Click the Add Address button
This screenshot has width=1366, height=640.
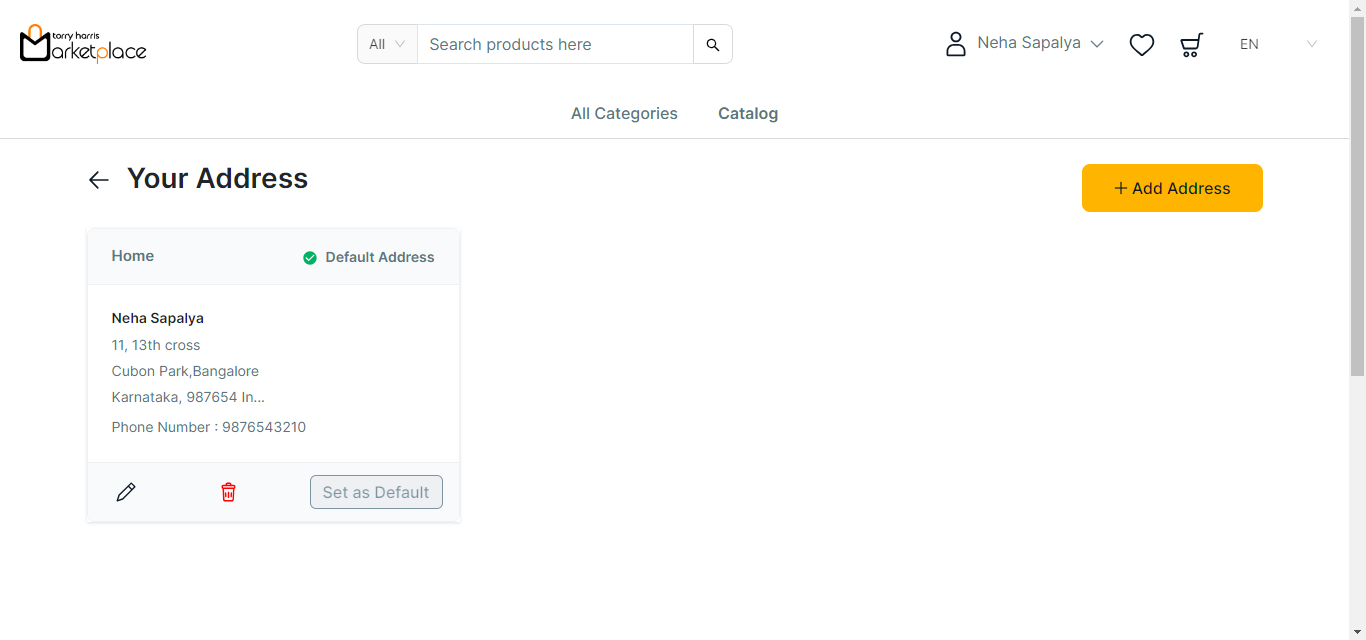[1172, 188]
